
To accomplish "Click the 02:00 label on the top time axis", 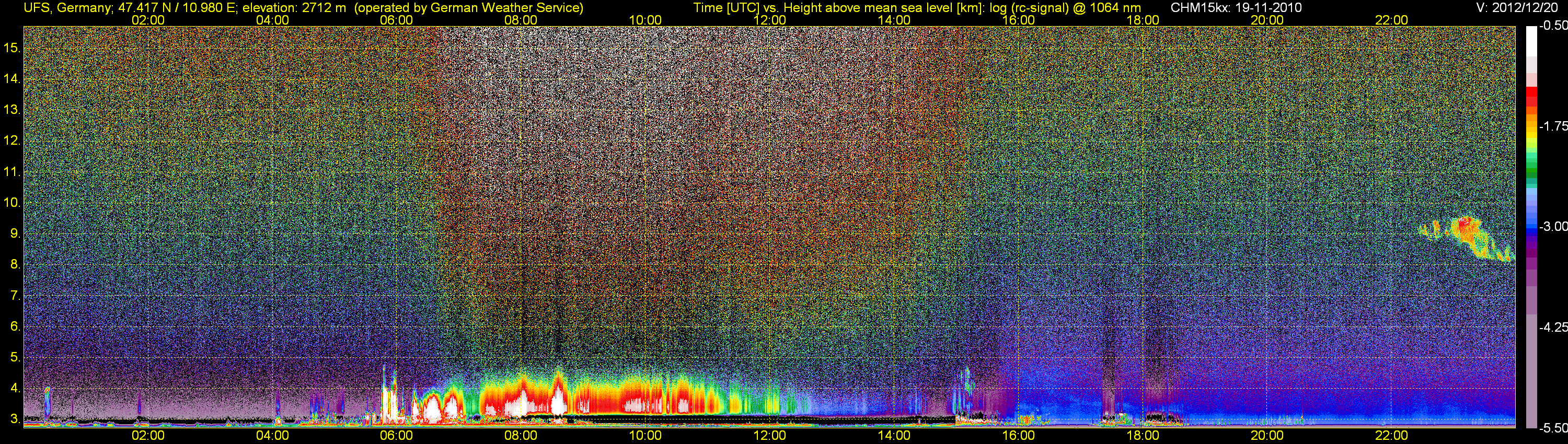I will 148,20.
